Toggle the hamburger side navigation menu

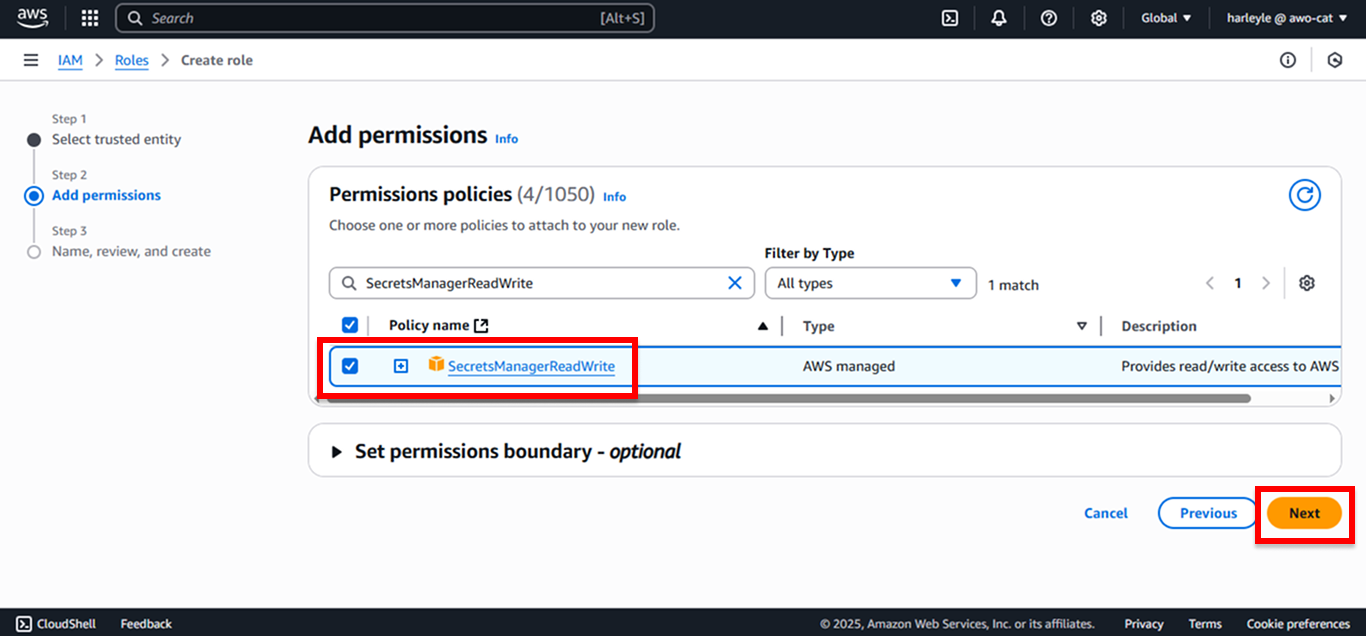click(x=31, y=60)
